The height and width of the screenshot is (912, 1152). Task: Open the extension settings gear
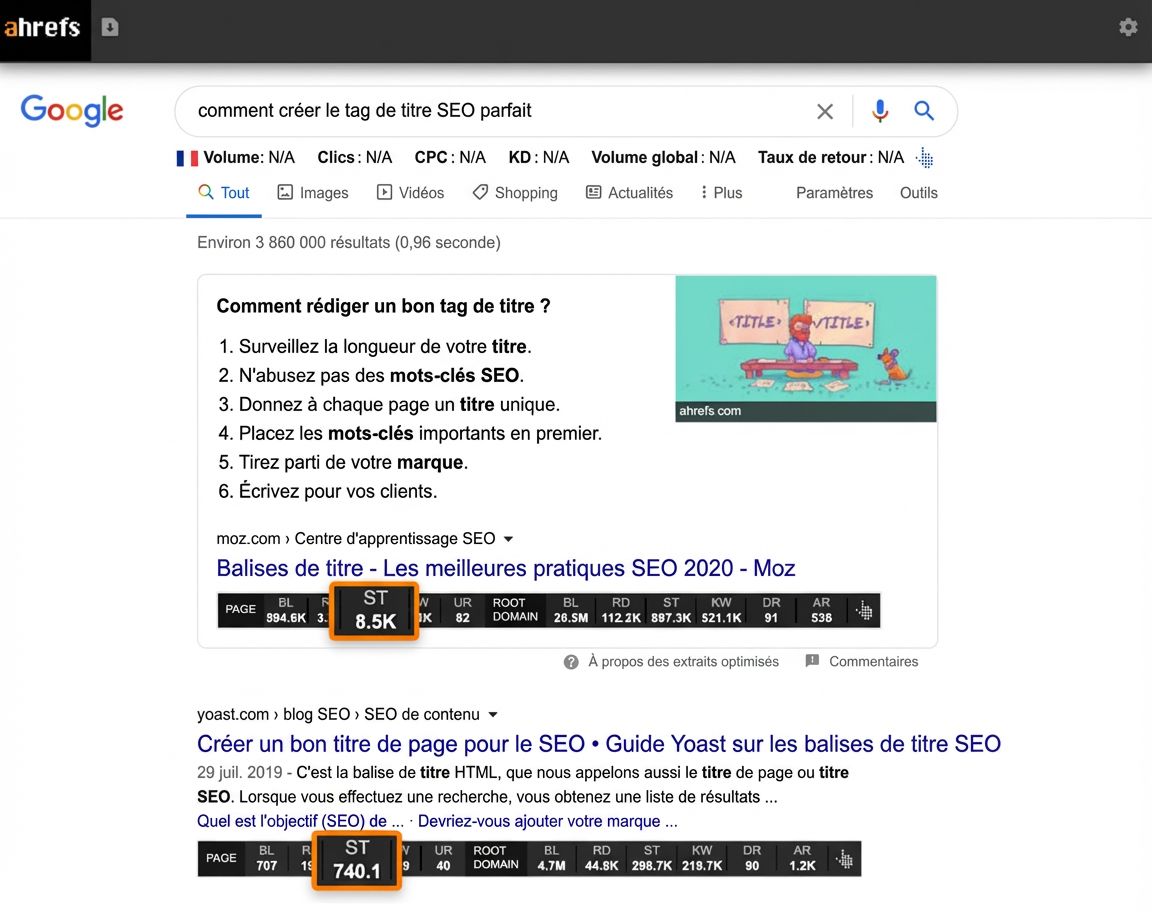point(1128,27)
